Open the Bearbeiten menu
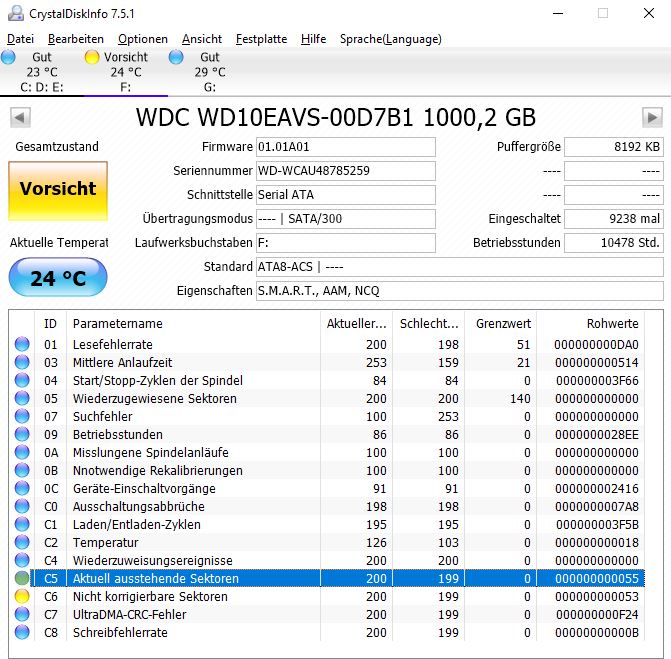Image resolution: width=671 pixels, height=659 pixels. point(76,39)
